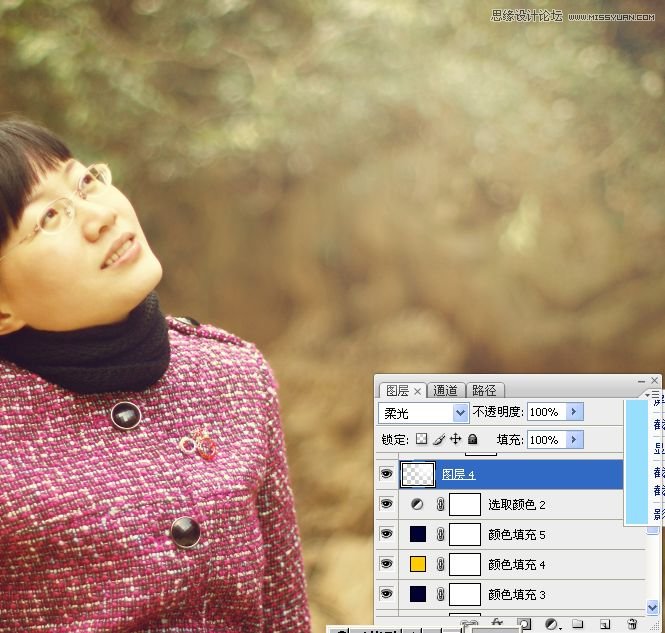Hide the 颜色填充 4 layer eye
Screen dimensions: 665x633
coord(386,564)
